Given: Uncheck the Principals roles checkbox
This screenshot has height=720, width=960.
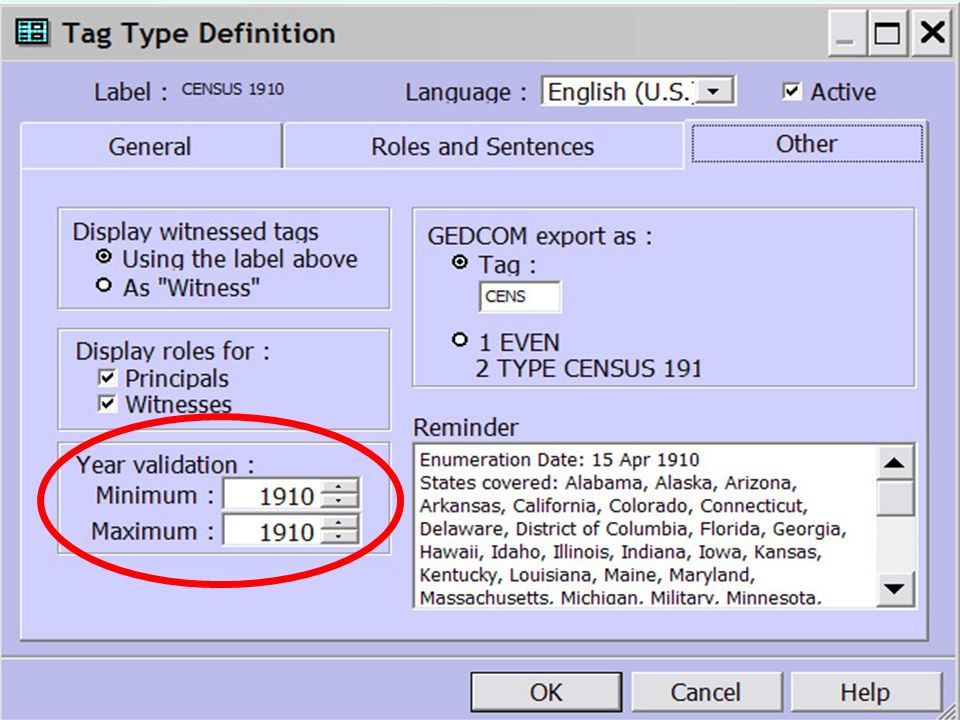Looking at the screenshot, I should [107, 377].
